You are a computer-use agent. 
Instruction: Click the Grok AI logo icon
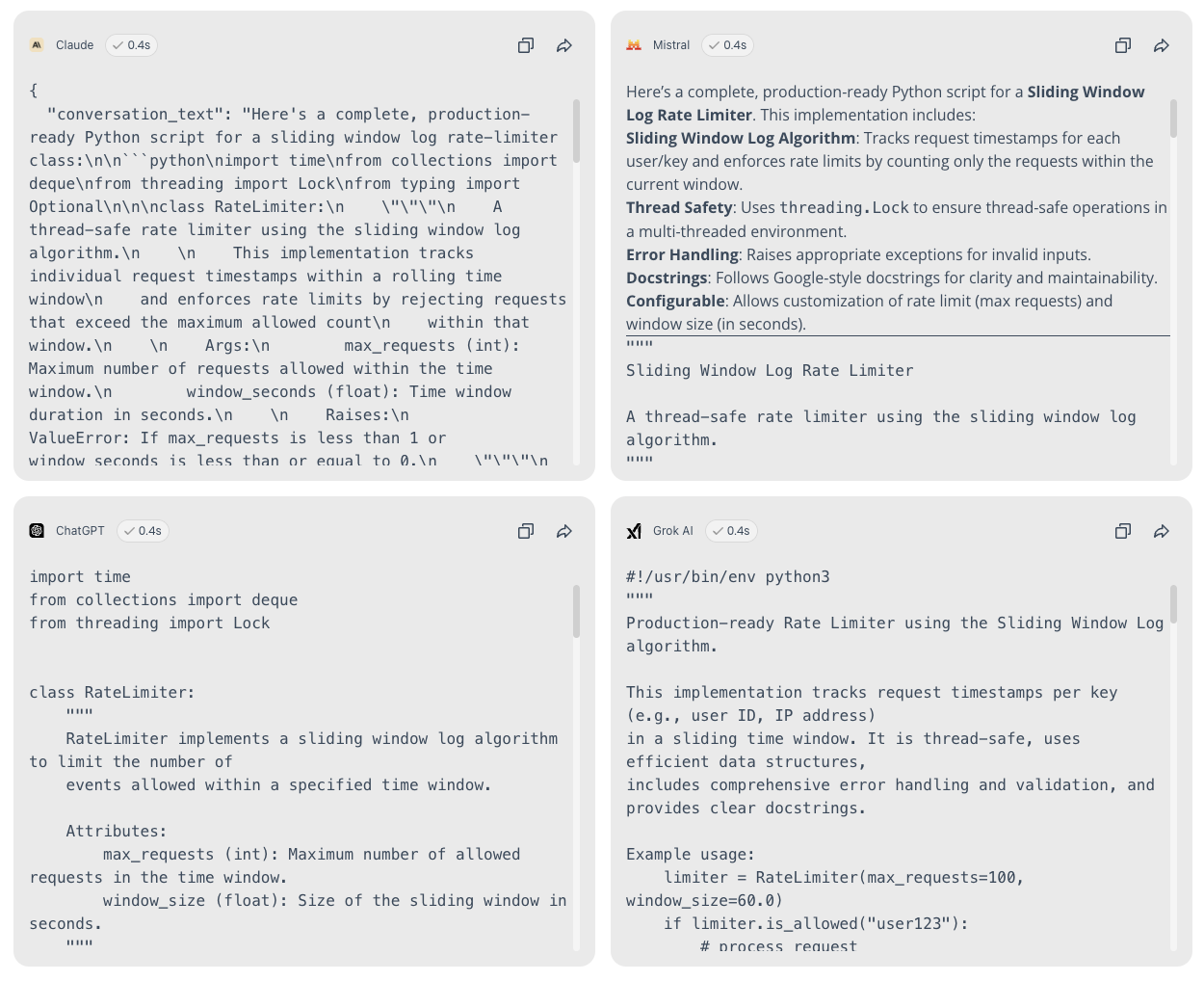click(634, 531)
